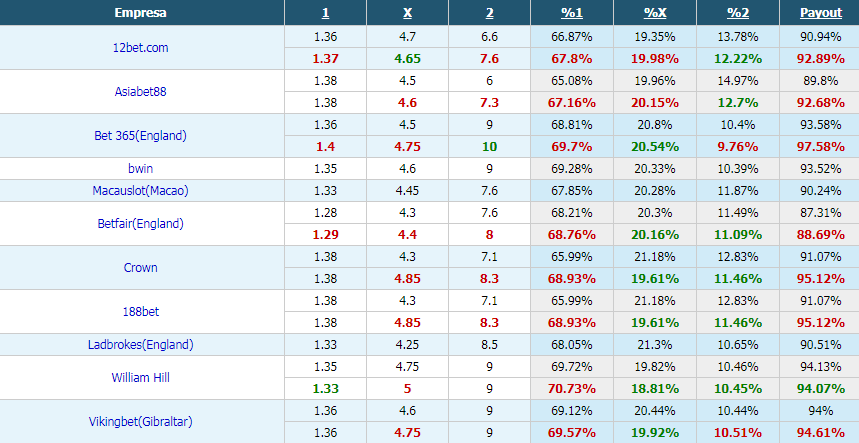Sort table by the 1 column header
This screenshot has width=859, height=443.
325,13
